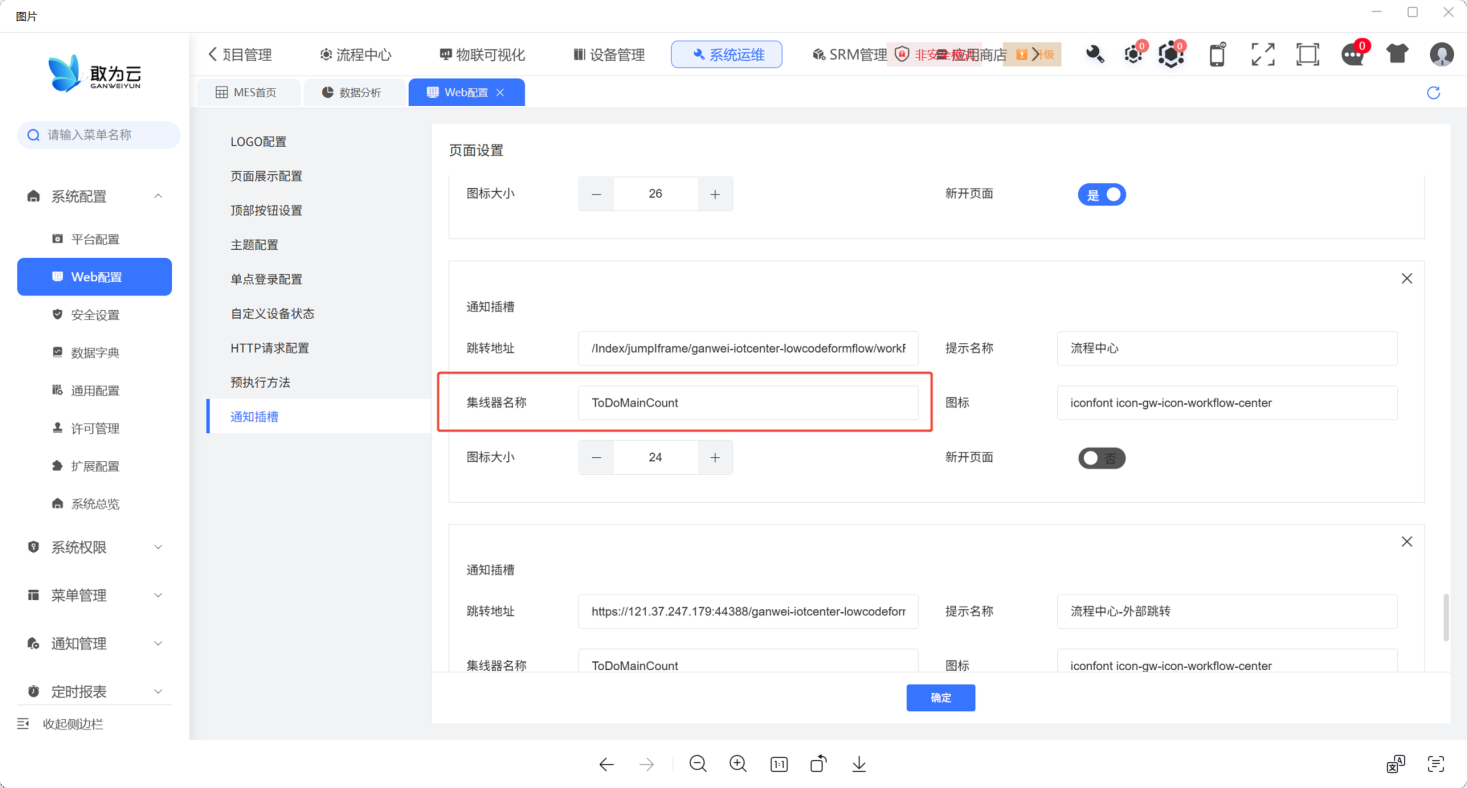Click 收起侧边栏 to collapse the sidebar
The image size is (1467, 788).
61,724
